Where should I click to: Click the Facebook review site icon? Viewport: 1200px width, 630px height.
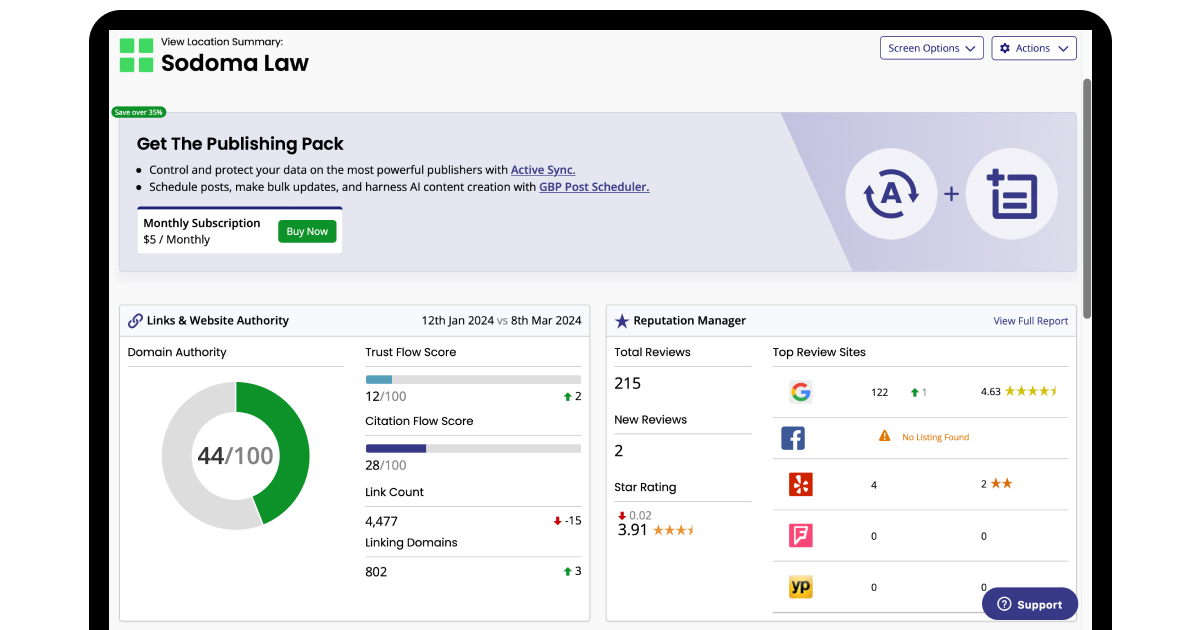(793, 438)
